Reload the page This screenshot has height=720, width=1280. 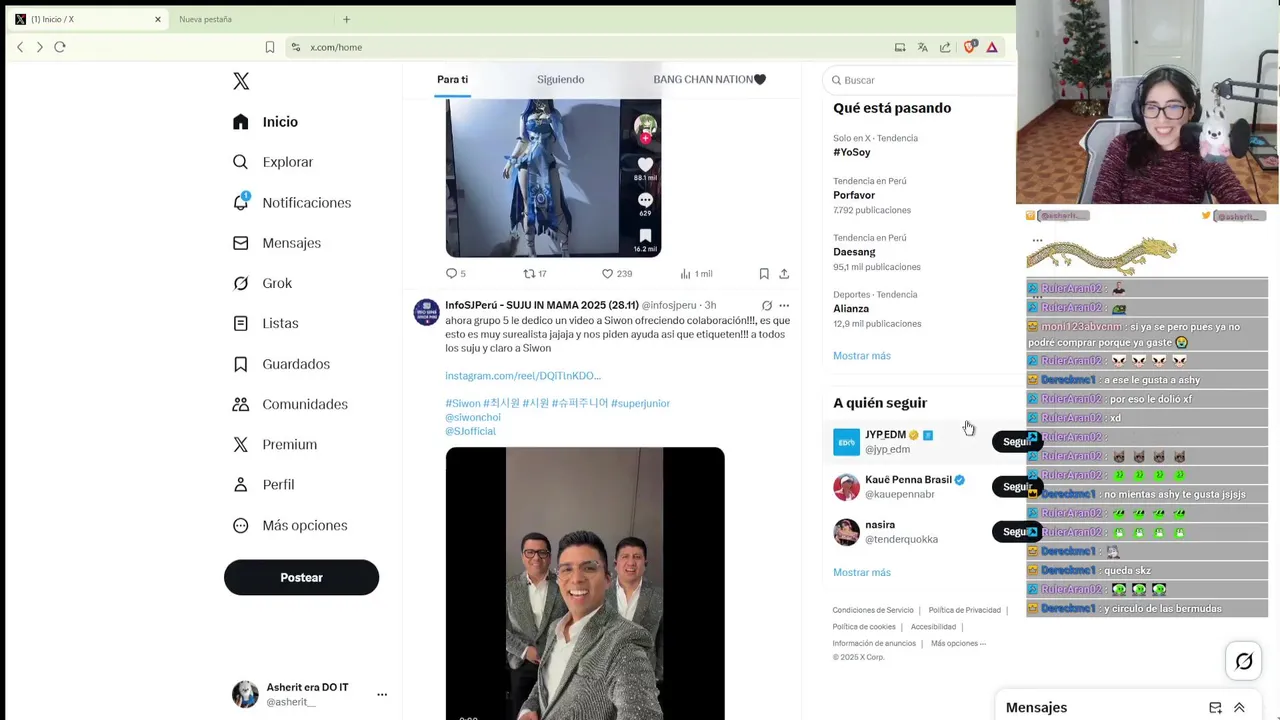[60, 47]
